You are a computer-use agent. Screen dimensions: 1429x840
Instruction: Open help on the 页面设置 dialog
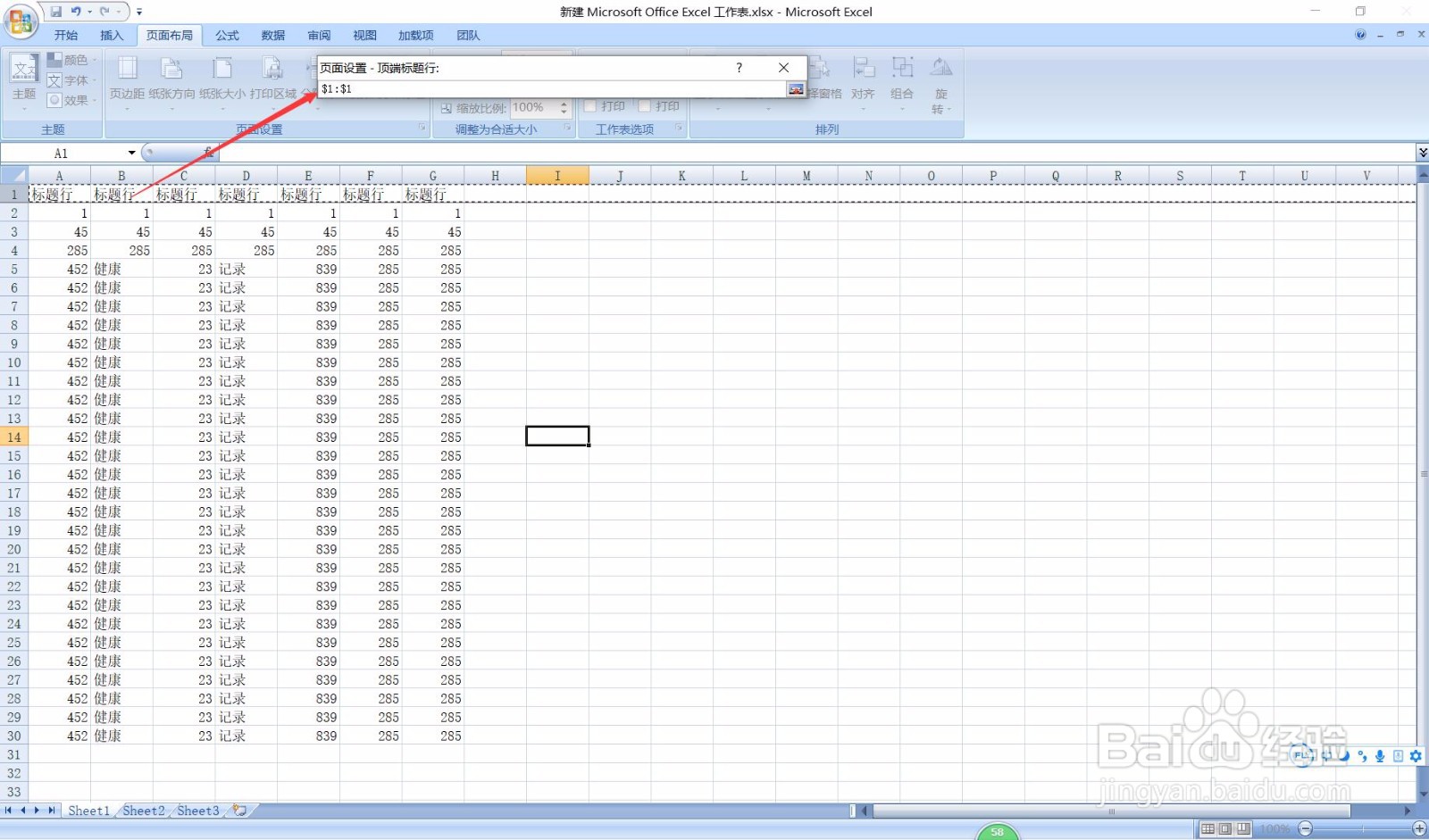click(739, 68)
